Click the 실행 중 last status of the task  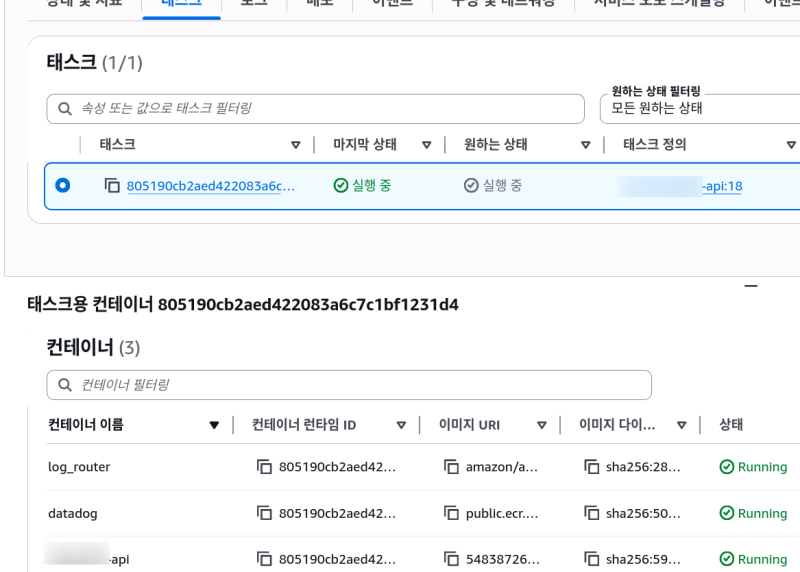(362, 185)
